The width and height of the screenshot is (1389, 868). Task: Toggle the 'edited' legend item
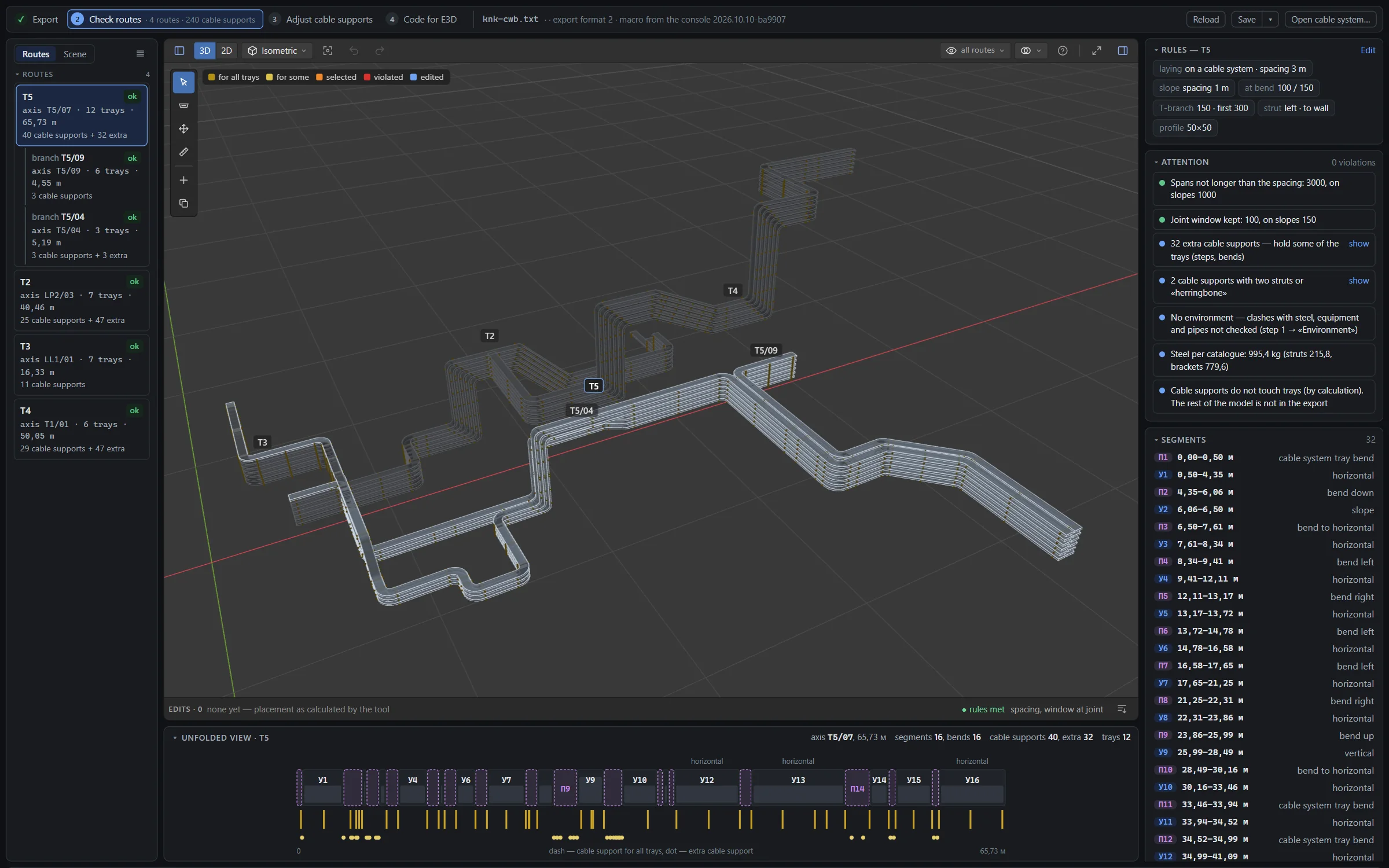click(x=427, y=77)
